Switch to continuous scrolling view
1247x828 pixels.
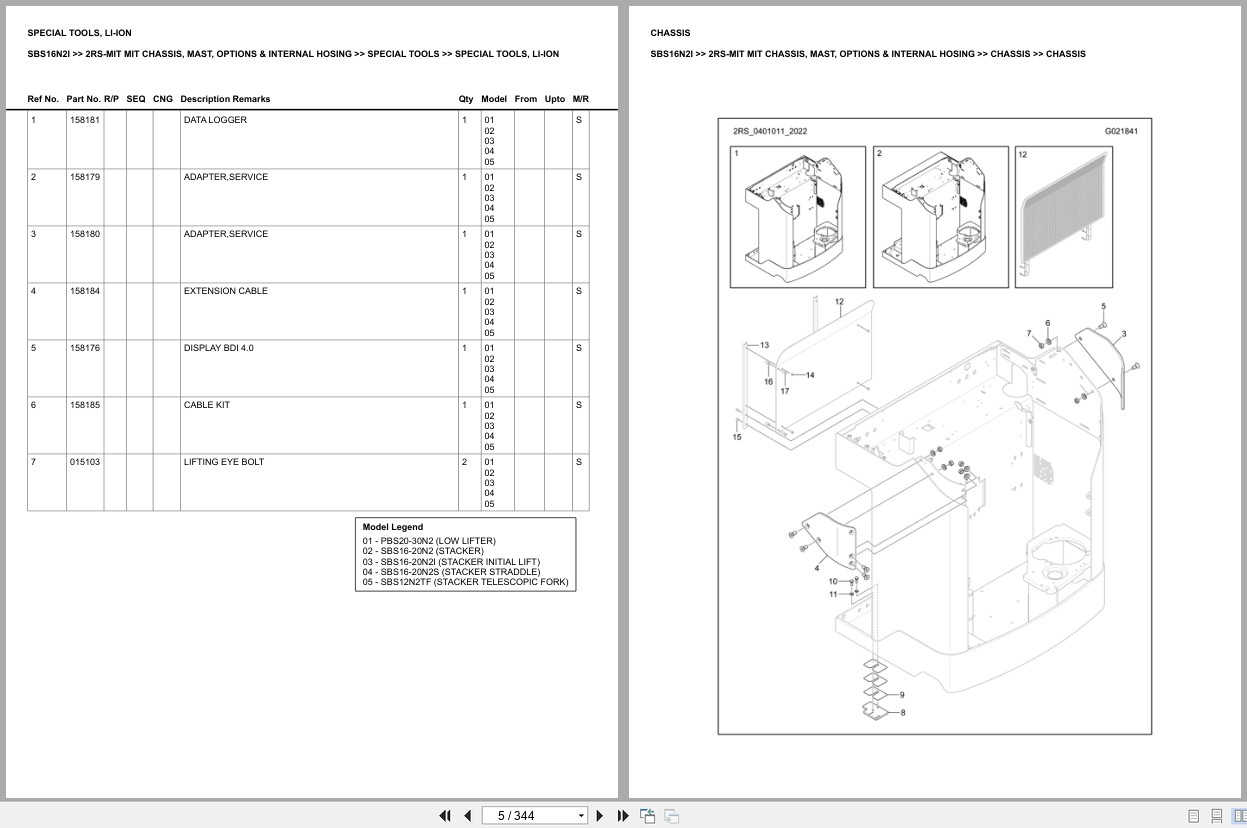click(1217, 816)
